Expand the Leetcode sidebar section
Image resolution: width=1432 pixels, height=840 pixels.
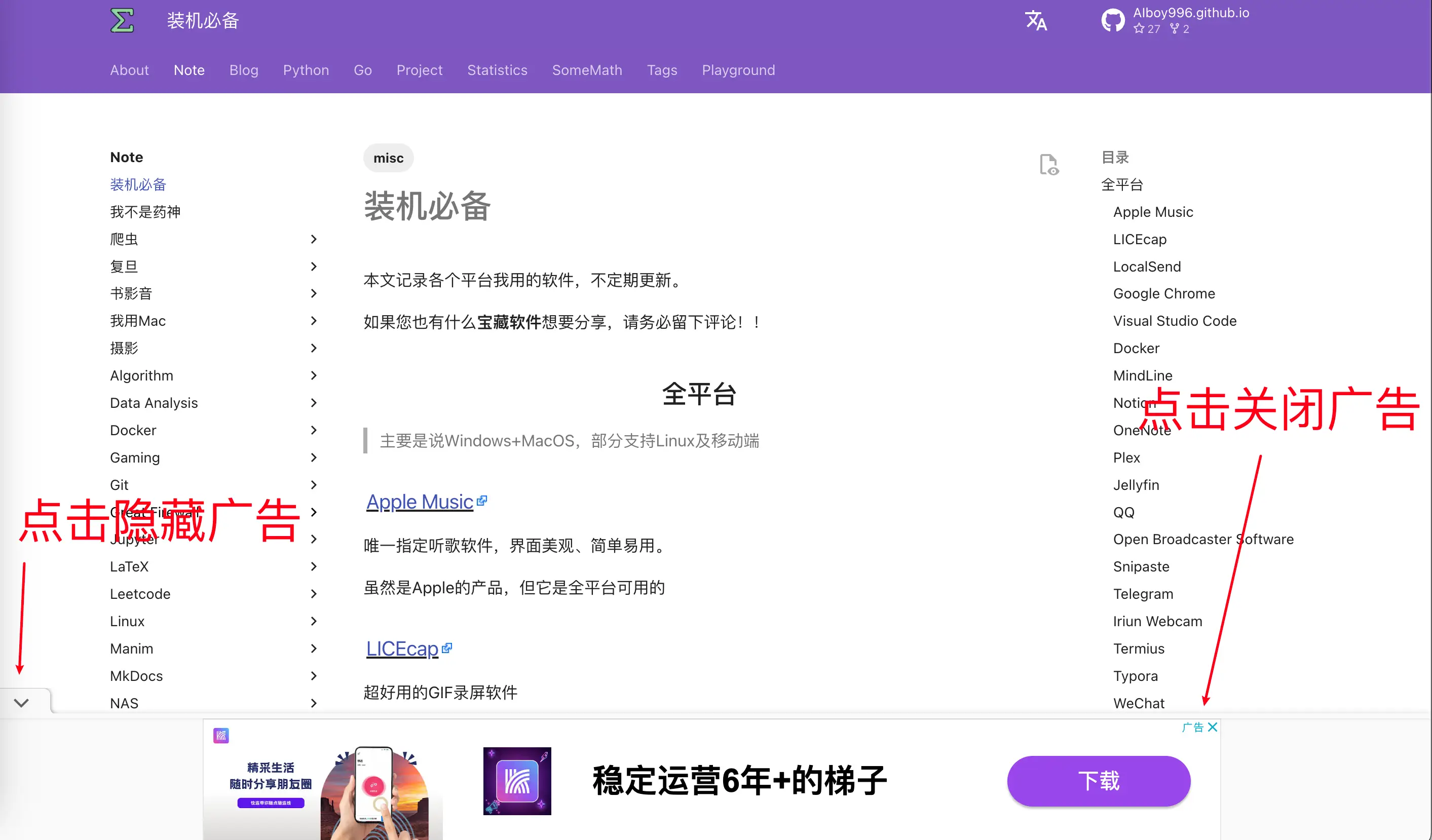[x=314, y=594]
